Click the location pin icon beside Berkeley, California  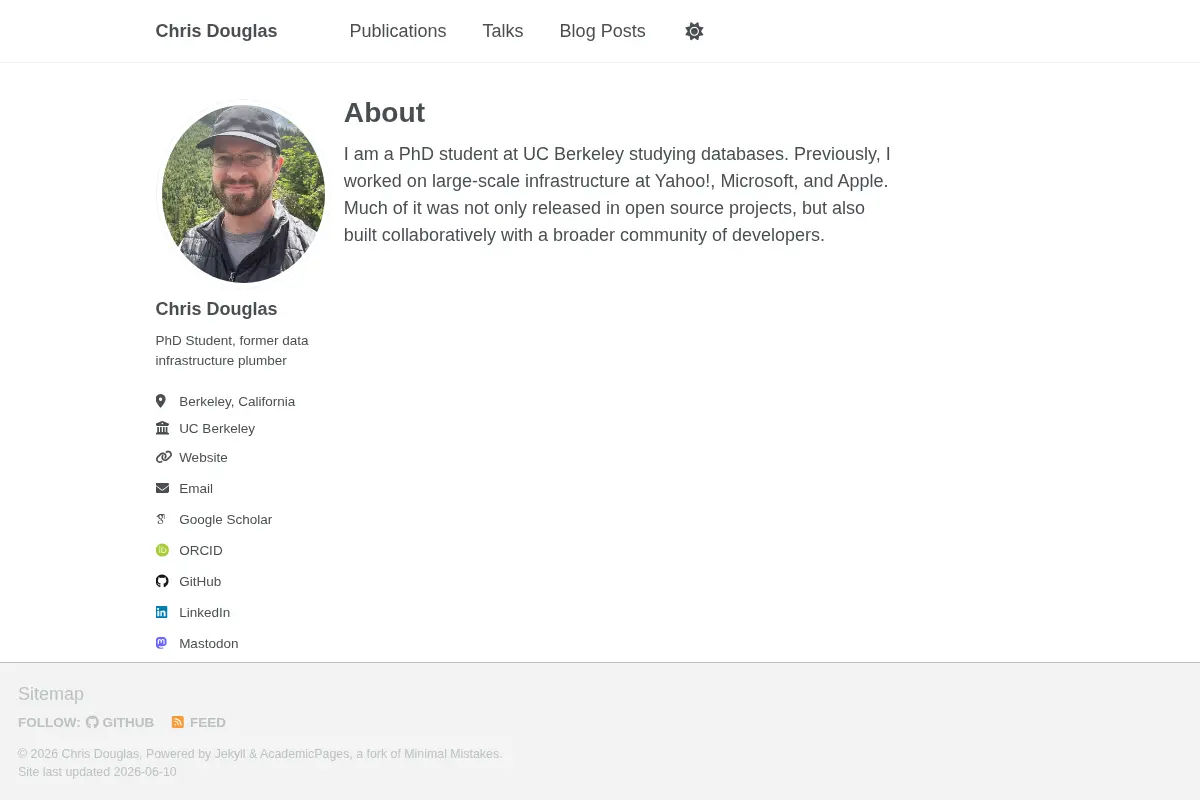160,401
